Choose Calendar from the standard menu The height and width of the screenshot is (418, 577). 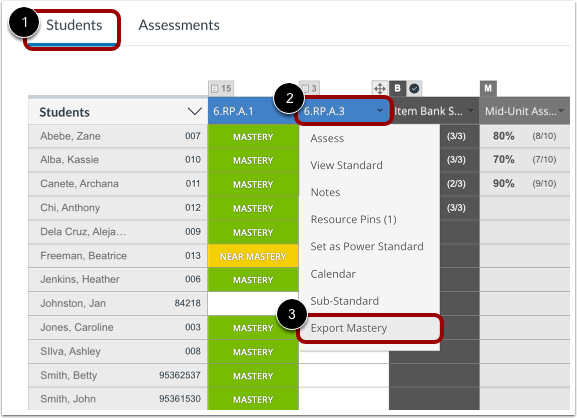pyautogui.click(x=333, y=274)
